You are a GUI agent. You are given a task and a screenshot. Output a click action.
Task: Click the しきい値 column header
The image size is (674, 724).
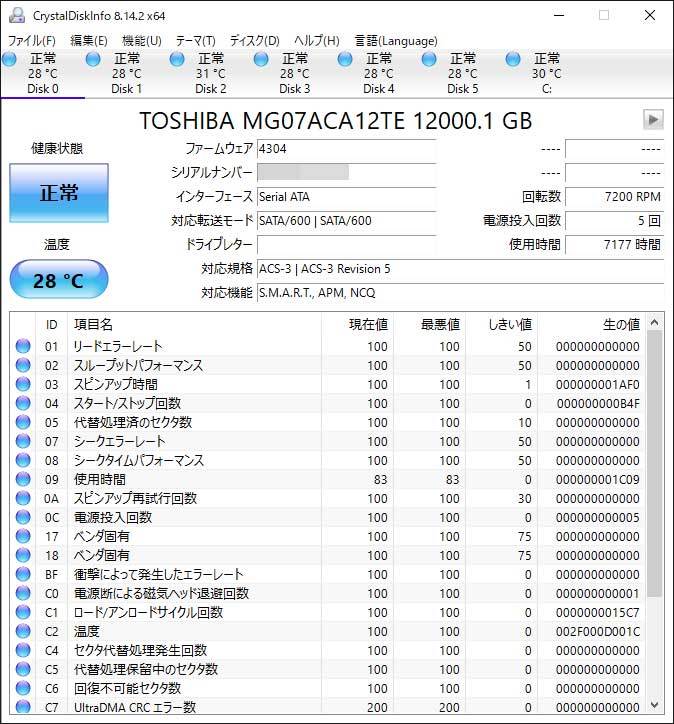click(x=510, y=325)
